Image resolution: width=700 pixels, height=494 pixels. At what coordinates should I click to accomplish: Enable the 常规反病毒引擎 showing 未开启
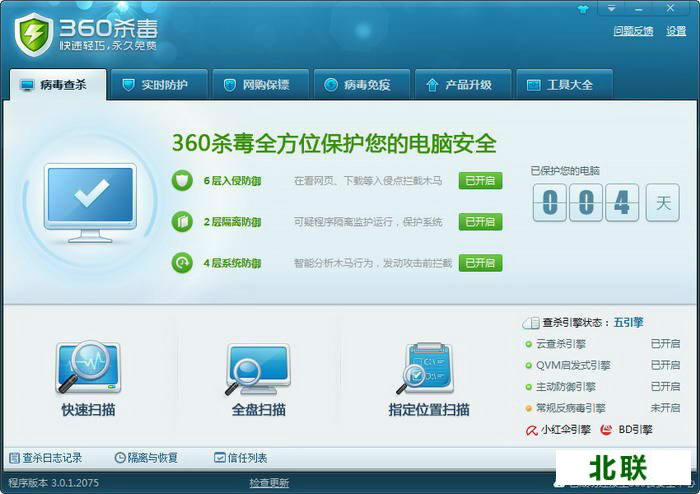pos(665,408)
